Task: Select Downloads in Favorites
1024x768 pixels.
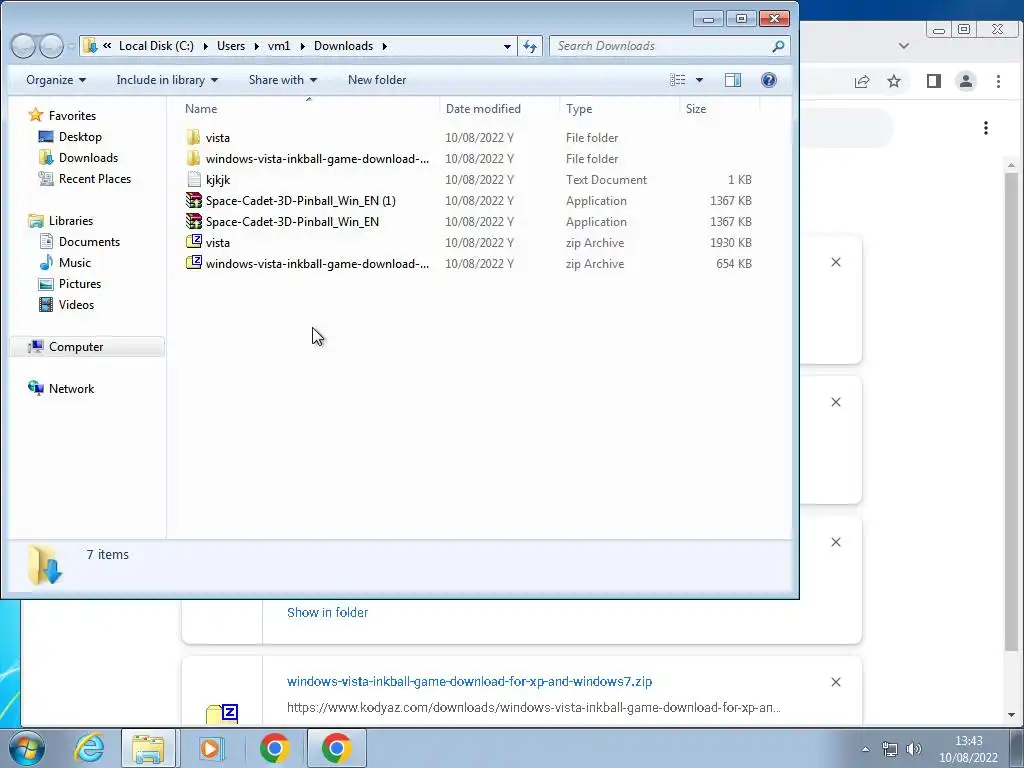Action: coord(88,157)
